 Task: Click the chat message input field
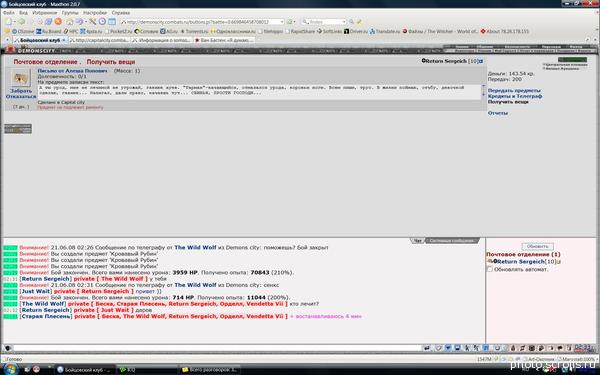pos(217,348)
